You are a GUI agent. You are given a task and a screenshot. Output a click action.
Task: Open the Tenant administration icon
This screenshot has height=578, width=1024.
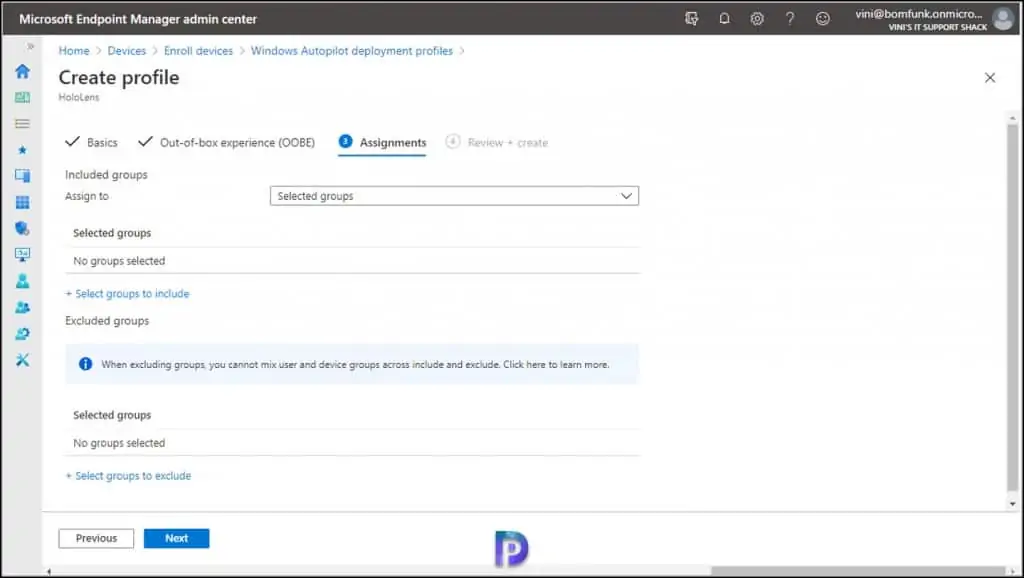pyautogui.click(x=22, y=334)
